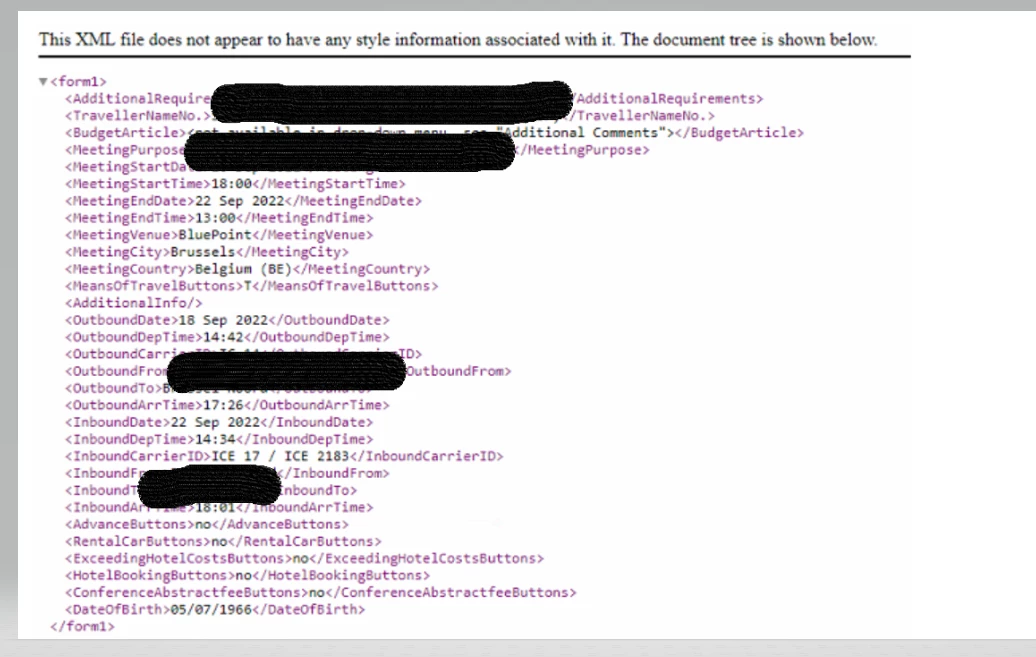This screenshot has width=1036, height=657.
Task: Click the OutboundDate 18 Sep 2022 line
Action: (x=227, y=320)
